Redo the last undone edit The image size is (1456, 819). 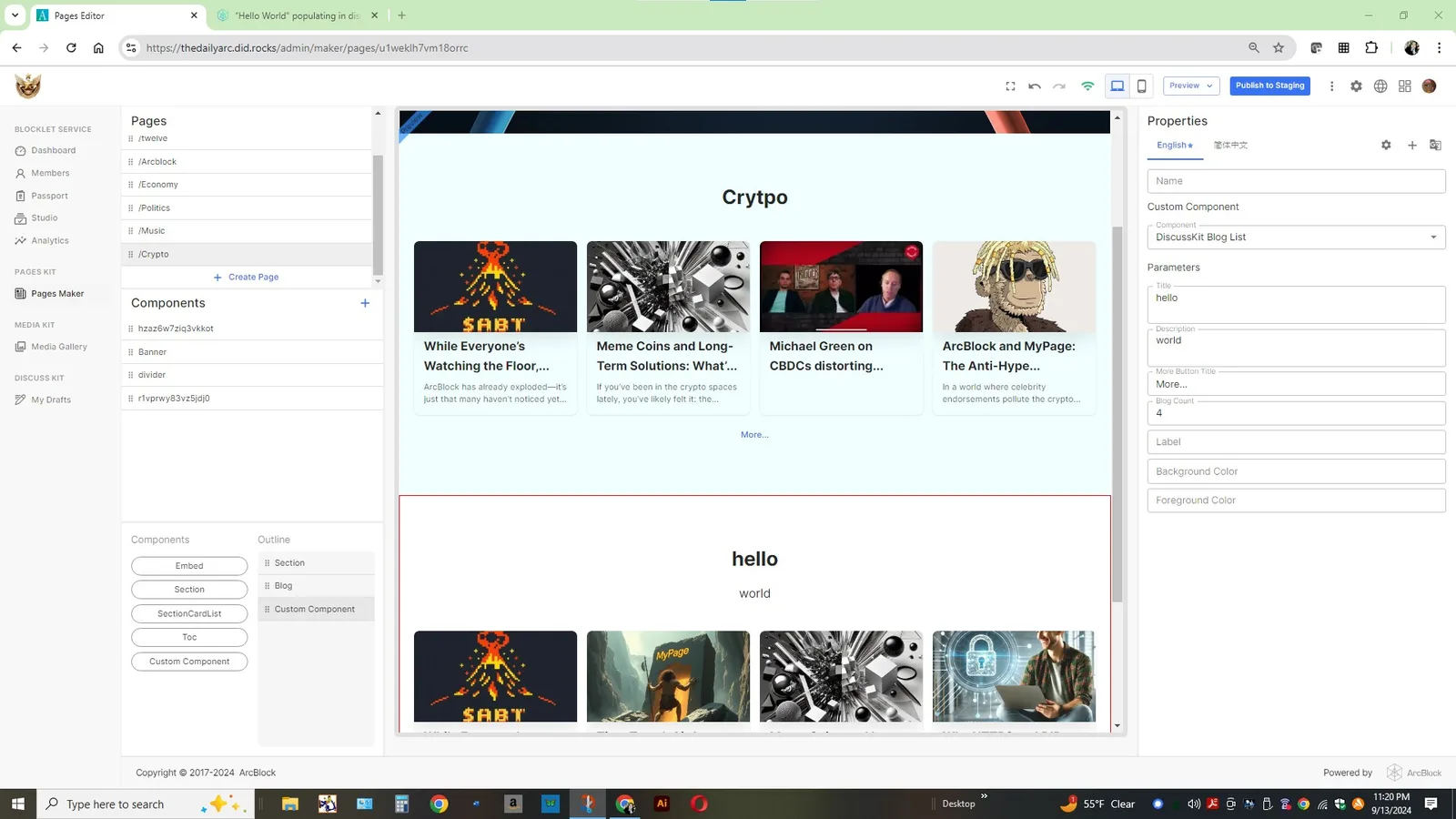coord(1059,86)
